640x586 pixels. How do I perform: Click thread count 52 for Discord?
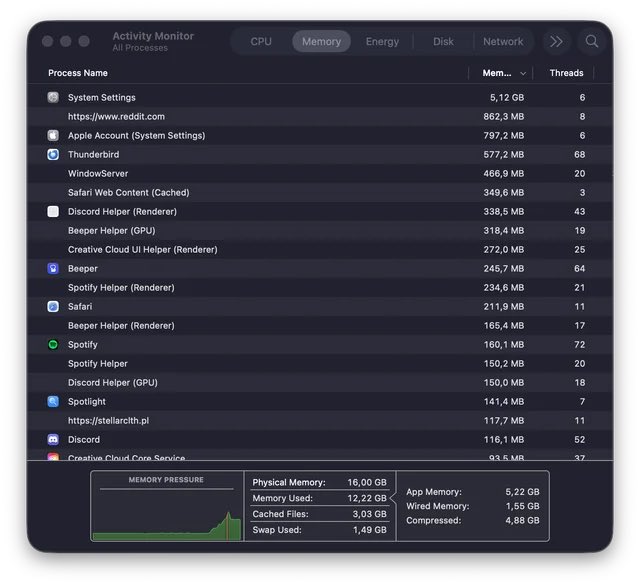pos(579,440)
